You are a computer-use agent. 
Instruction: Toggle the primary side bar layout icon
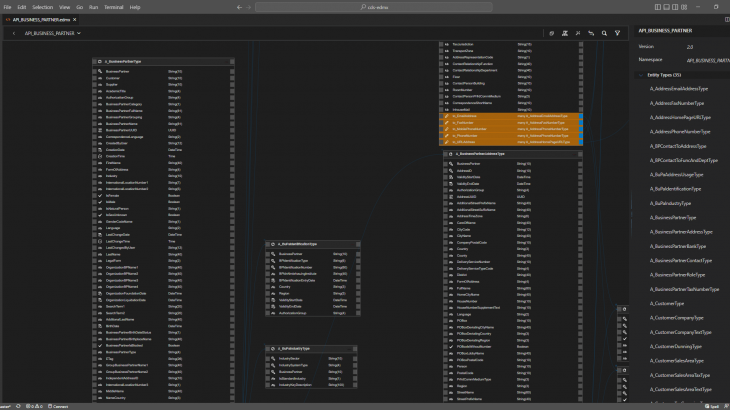click(x=657, y=7)
